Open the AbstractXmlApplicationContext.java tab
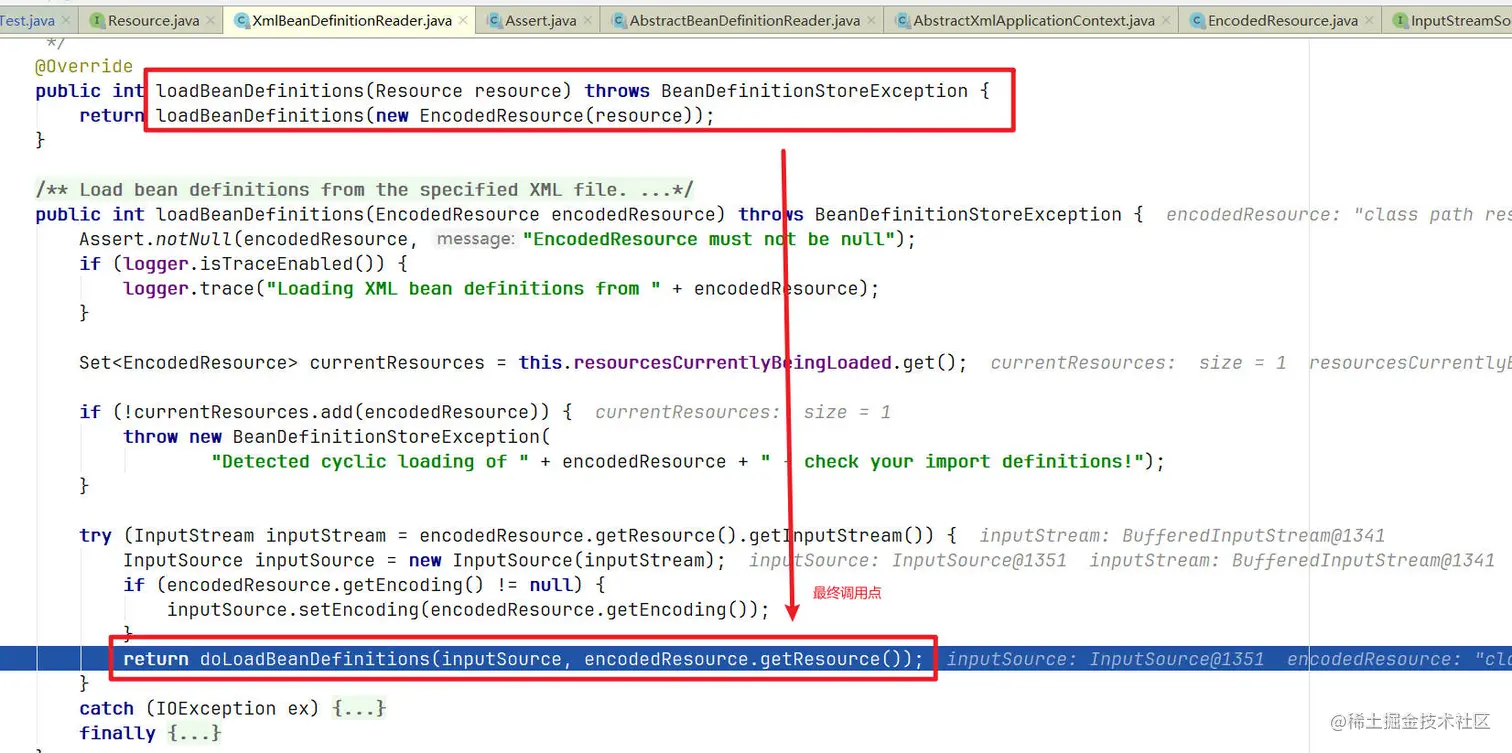1512x753 pixels. pos(1034,20)
